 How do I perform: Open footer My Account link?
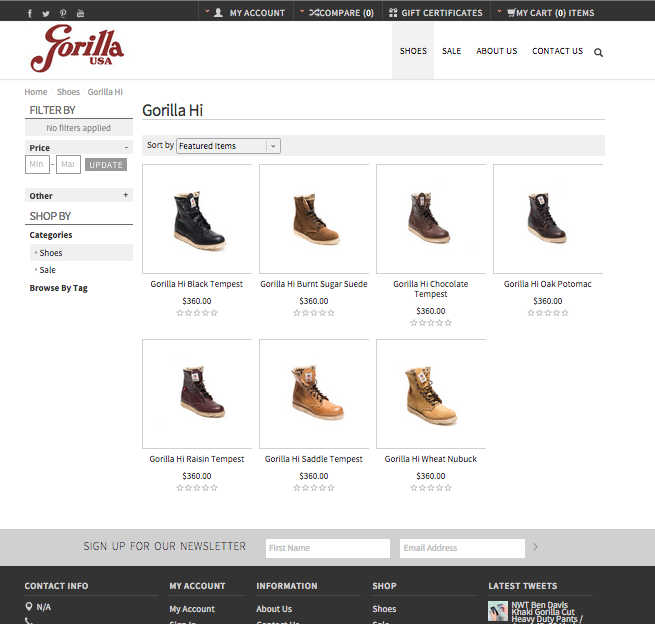(x=192, y=609)
